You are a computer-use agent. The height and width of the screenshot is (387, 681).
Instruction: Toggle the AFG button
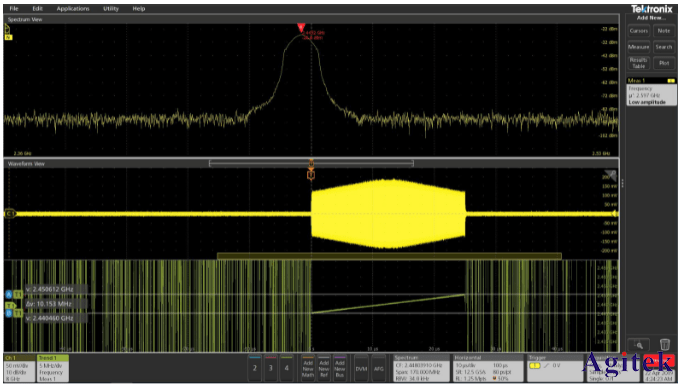tap(379, 368)
